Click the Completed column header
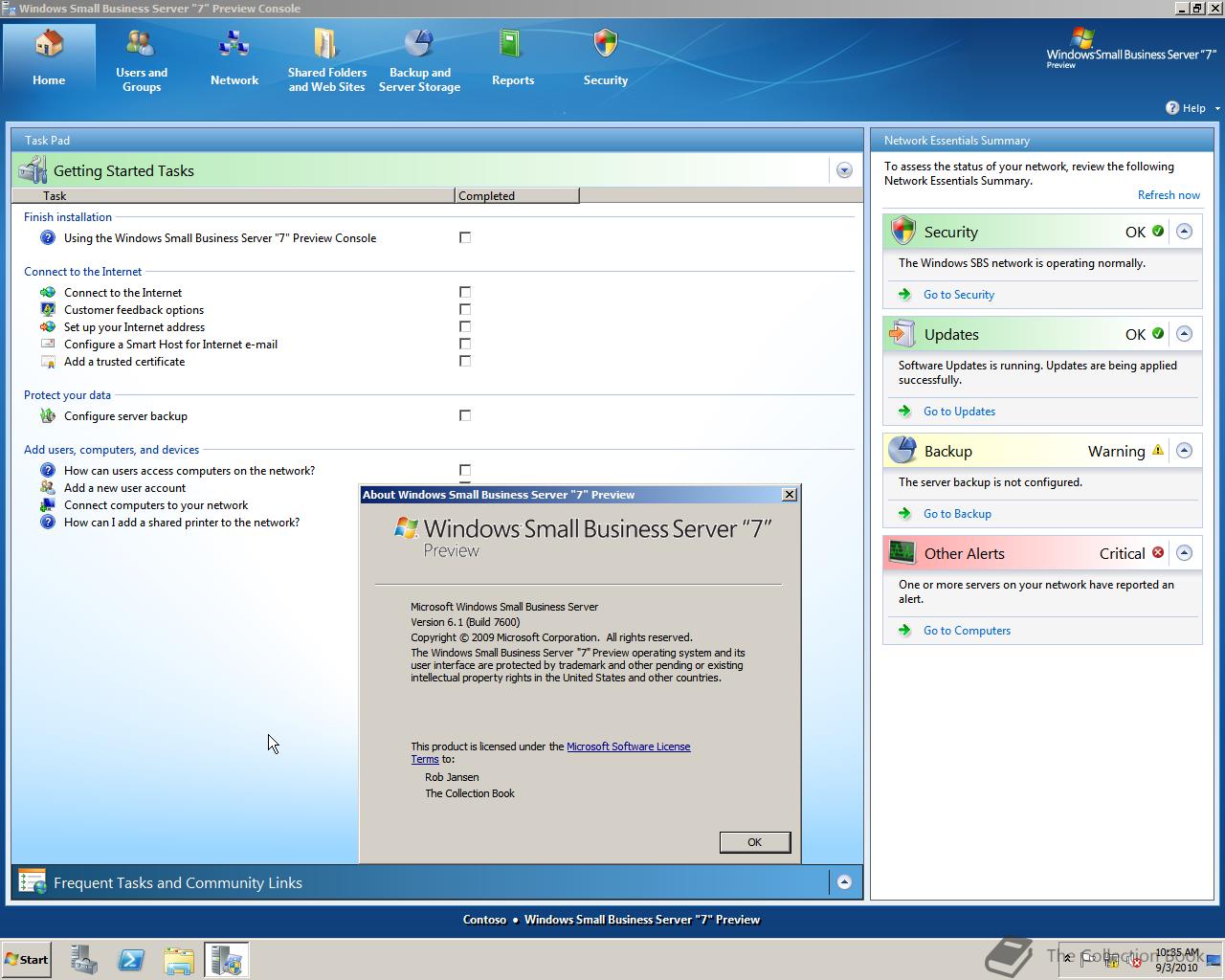 pyautogui.click(x=517, y=195)
